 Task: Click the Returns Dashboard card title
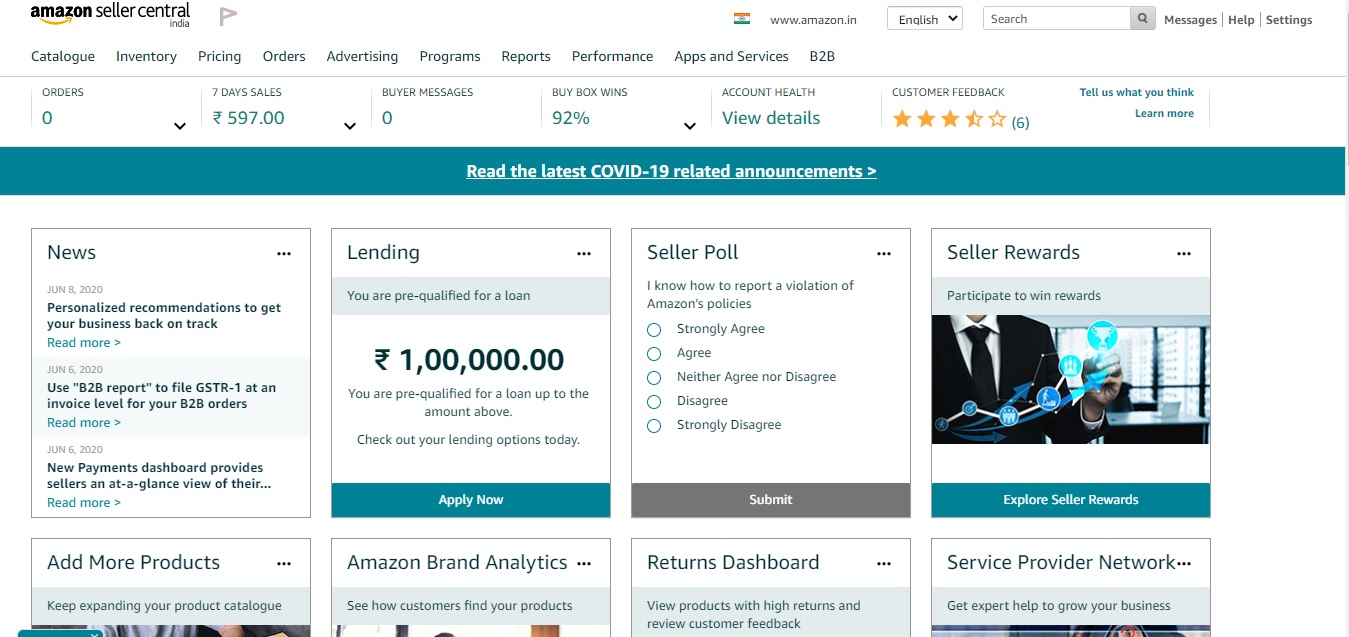pyautogui.click(x=733, y=563)
